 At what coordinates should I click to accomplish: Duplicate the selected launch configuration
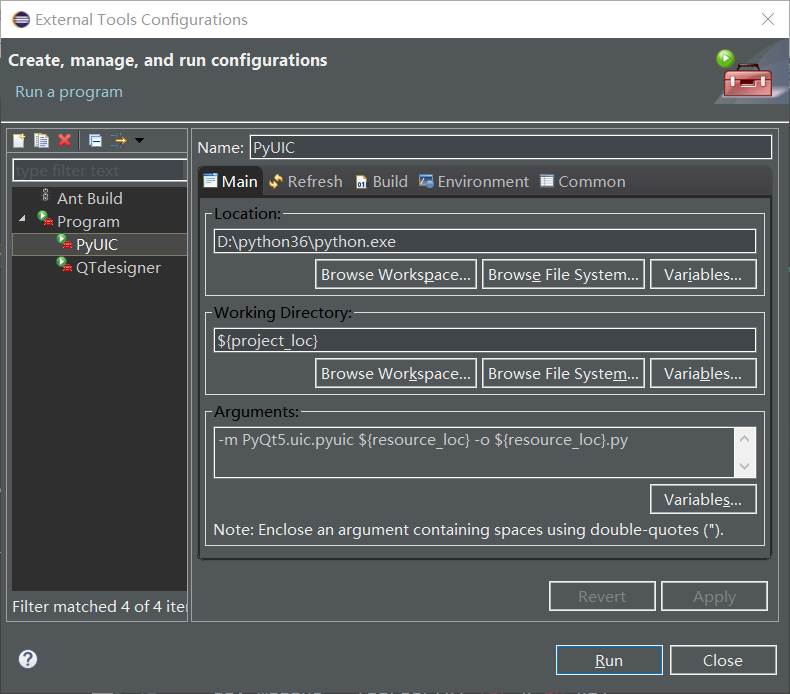(41, 140)
